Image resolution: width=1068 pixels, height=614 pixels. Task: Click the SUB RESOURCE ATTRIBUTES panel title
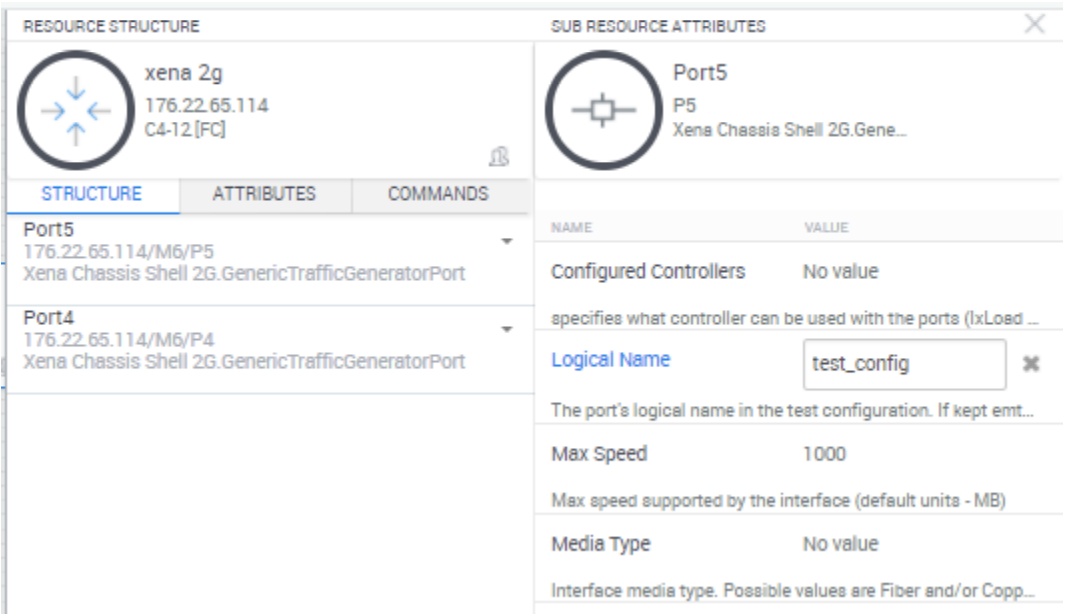pyautogui.click(x=658, y=27)
